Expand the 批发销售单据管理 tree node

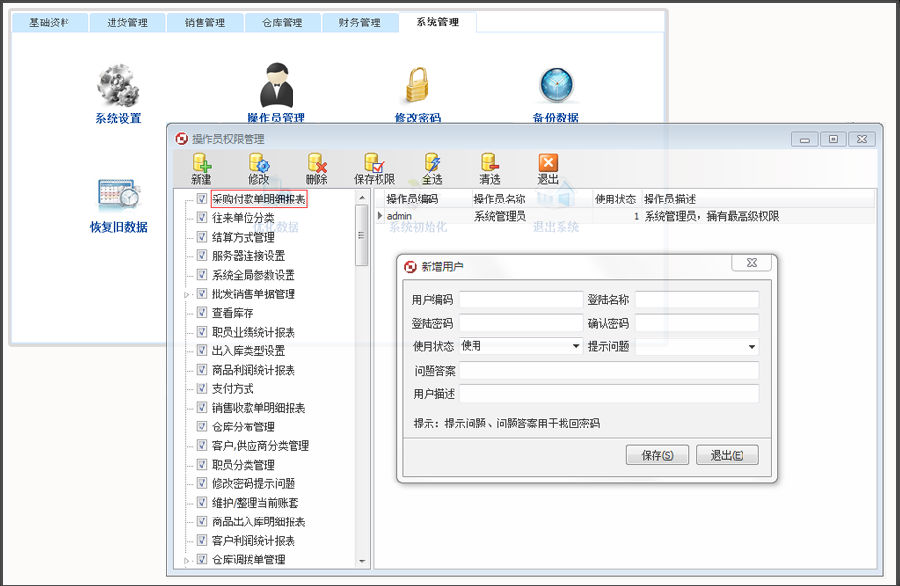187,294
